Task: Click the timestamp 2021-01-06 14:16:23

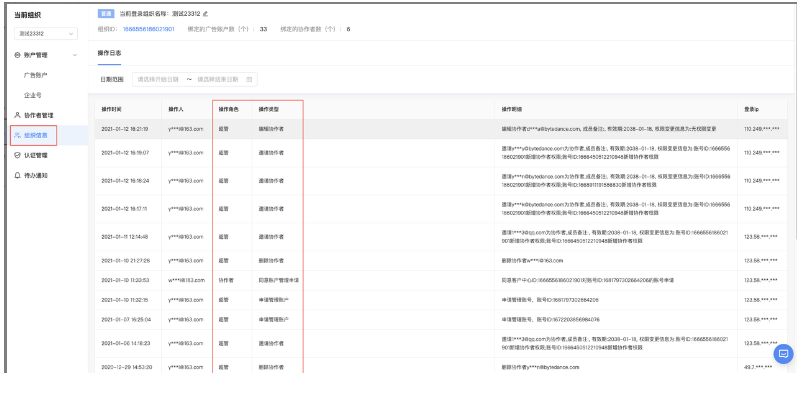Action: coord(125,343)
